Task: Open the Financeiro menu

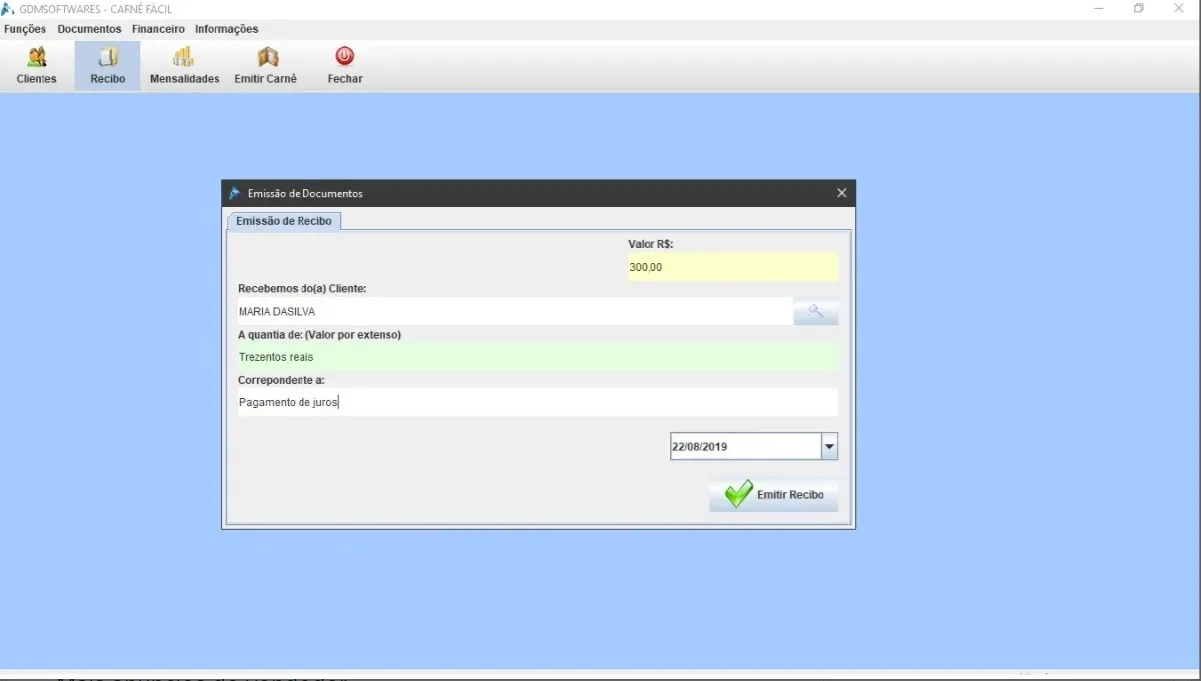Action: 158,29
